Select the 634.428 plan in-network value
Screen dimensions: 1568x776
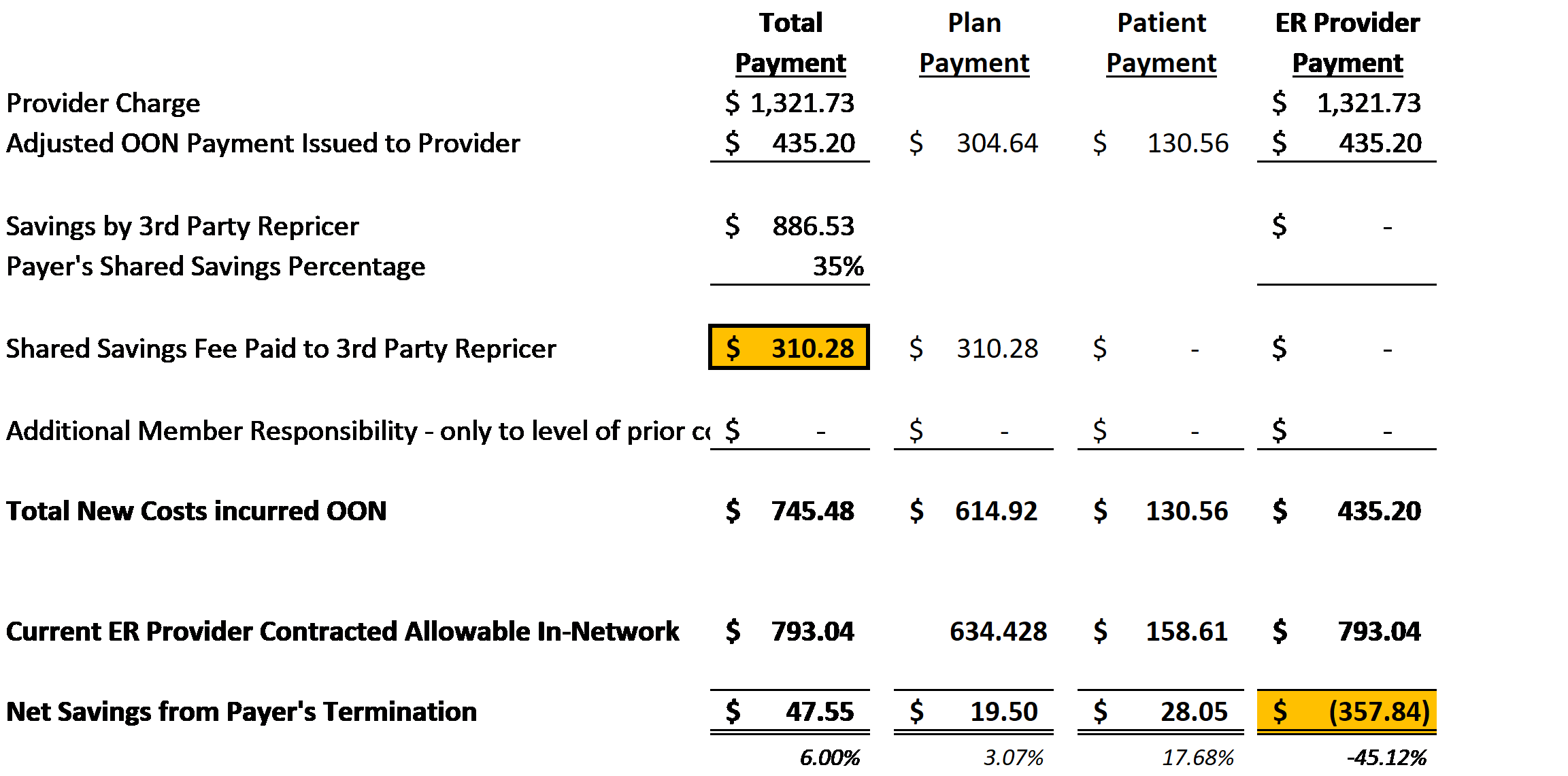(998, 631)
